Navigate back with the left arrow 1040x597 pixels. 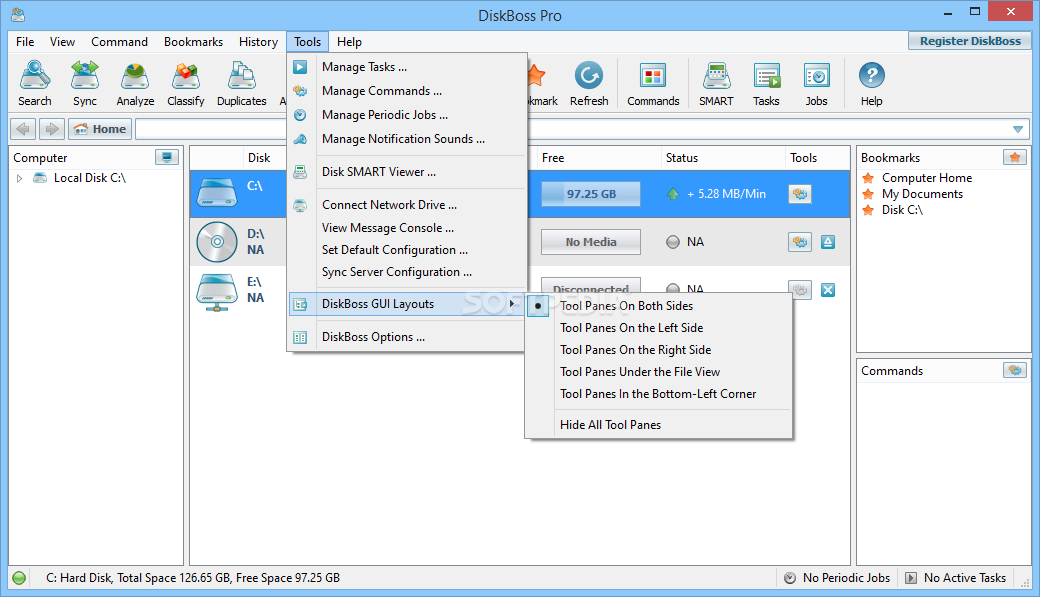23,129
